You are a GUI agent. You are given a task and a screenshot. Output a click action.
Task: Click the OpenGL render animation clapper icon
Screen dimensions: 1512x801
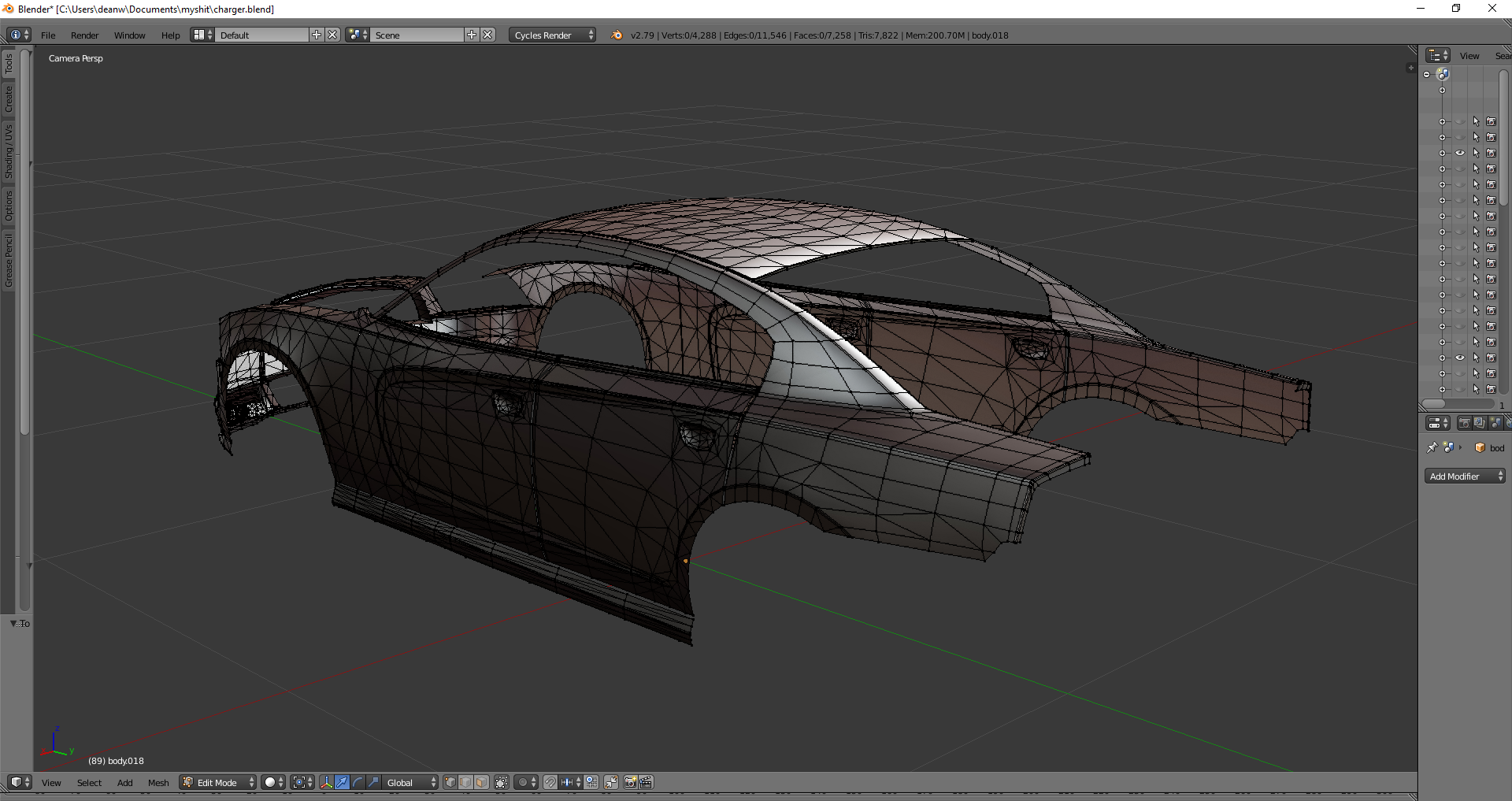pyautogui.click(x=646, y=782)
